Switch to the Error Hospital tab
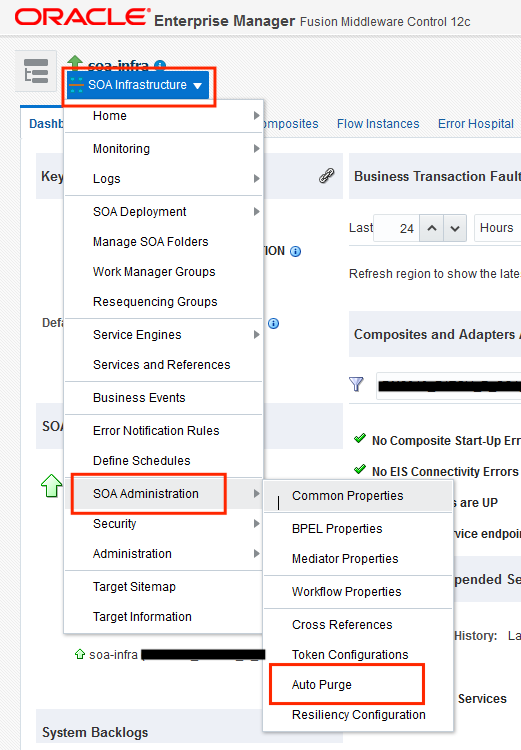This screenshot has width=521, height=750. pos(476,124)
